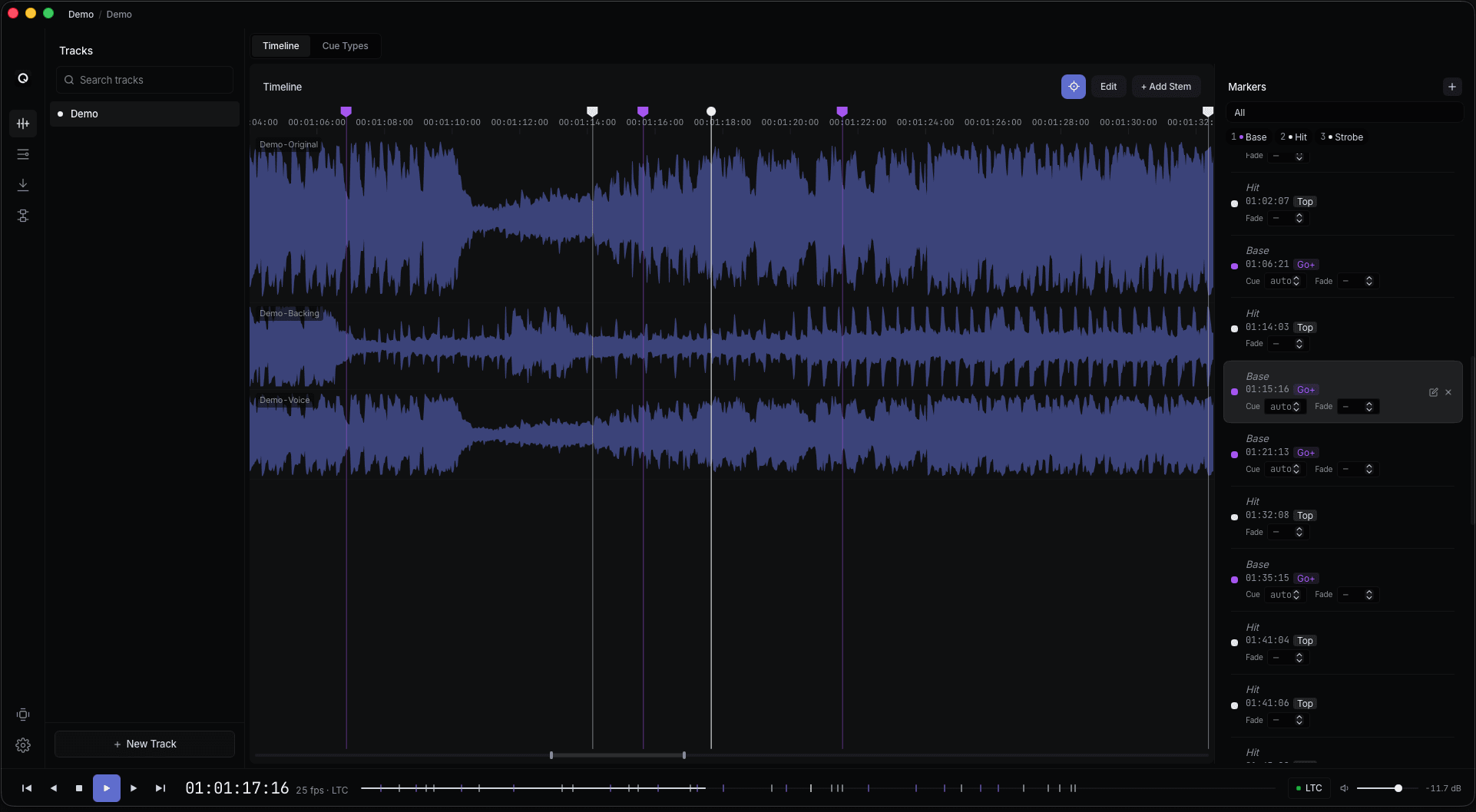Click the playhead handle near 00:01:18

point(711,112)
